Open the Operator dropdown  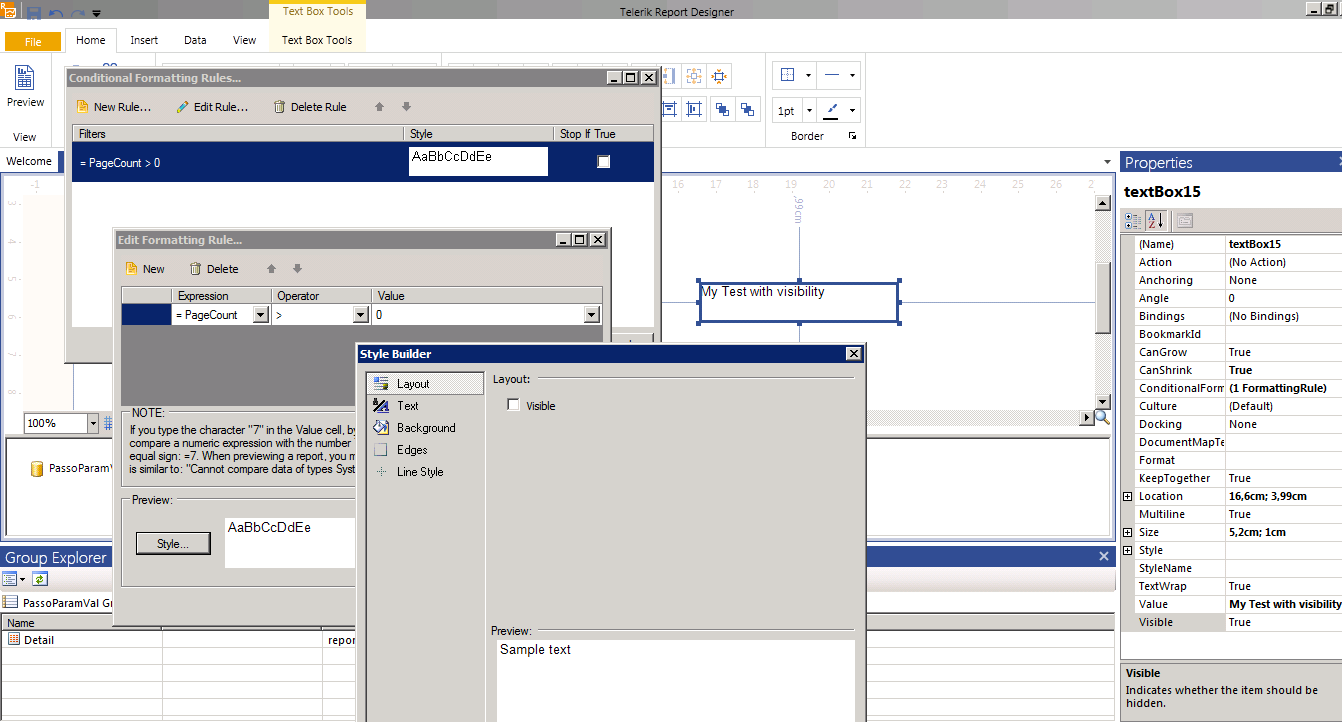tap(361, 315)
